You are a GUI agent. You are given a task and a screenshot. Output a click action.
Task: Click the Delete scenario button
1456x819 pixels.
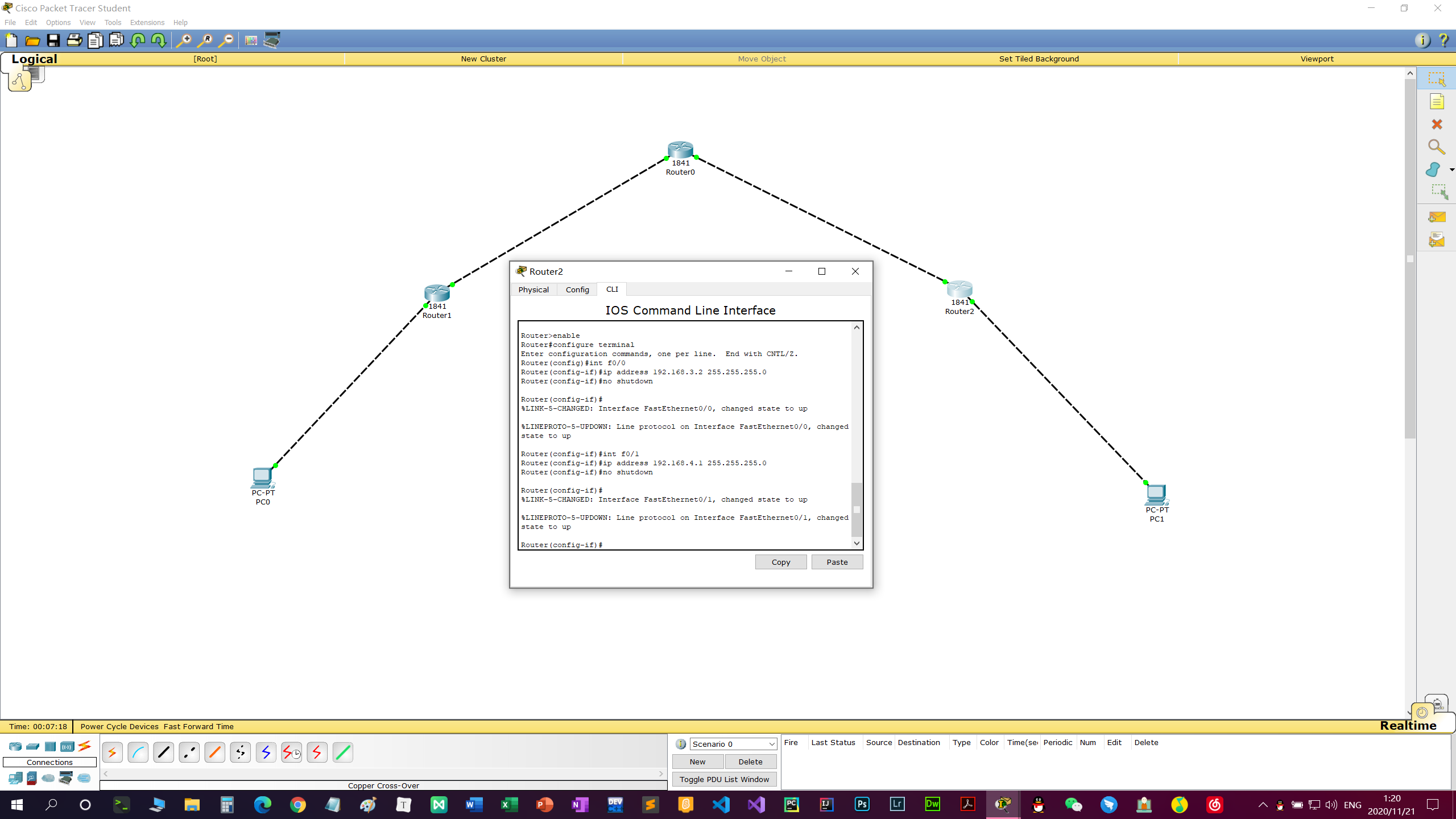[751, 762]
